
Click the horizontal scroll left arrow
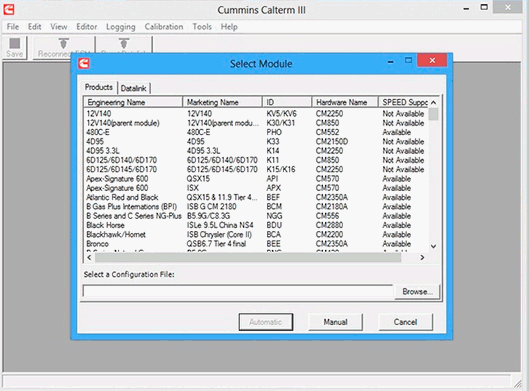(x=89, y=257)
